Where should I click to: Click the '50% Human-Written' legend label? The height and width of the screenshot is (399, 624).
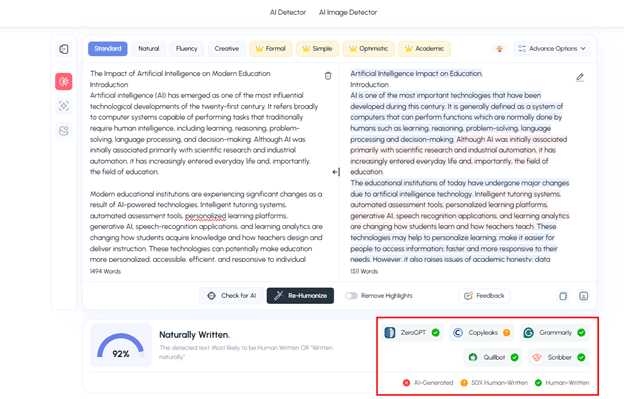pyautogui.click(x=499, y=383)
